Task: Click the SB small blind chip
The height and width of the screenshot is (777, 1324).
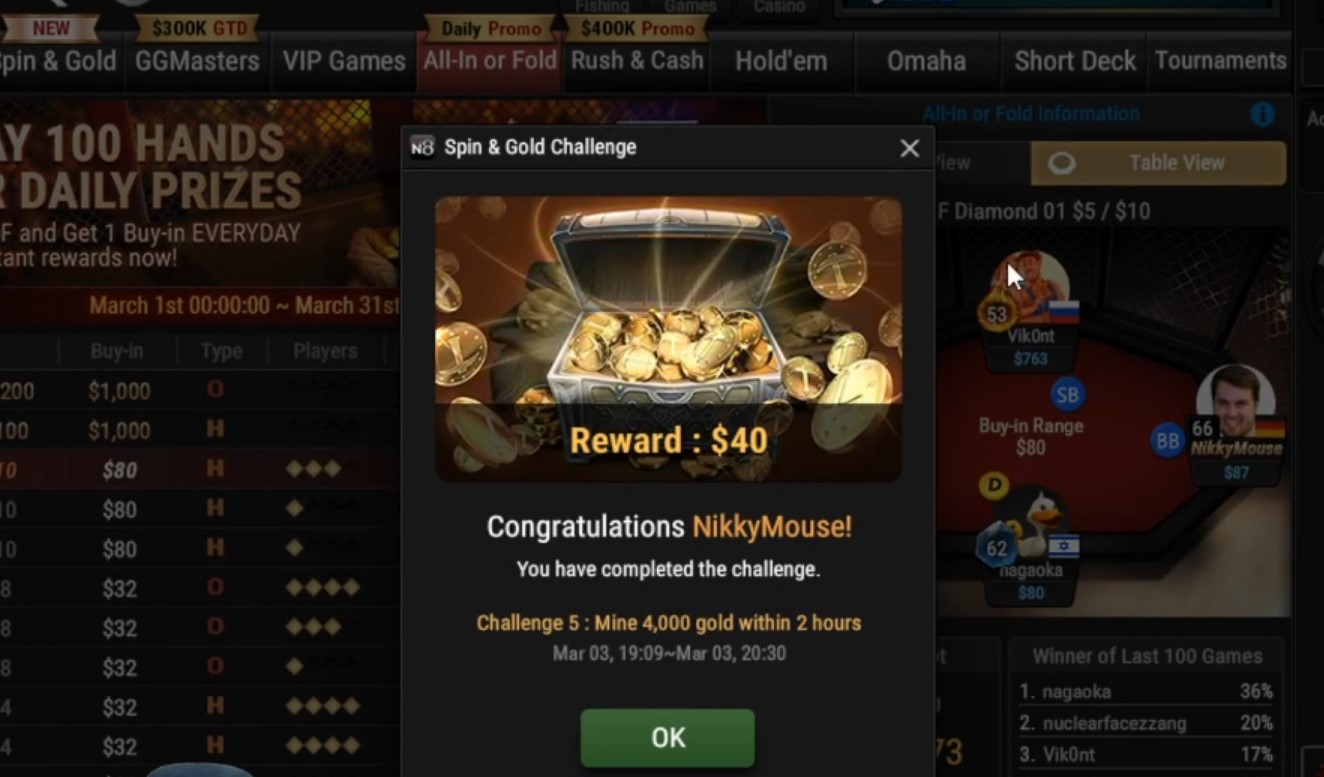Action: (1067, 394)
